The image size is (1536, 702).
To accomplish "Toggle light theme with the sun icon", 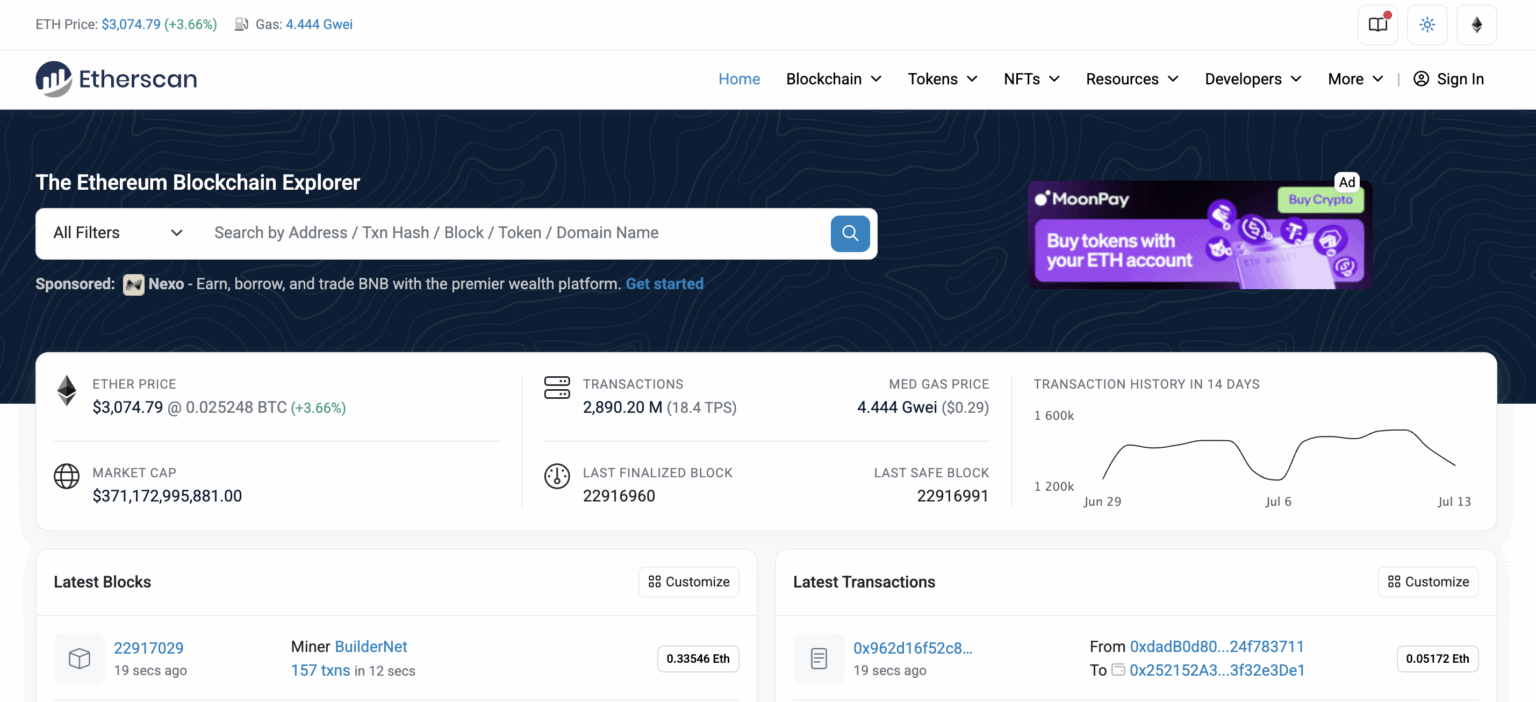I will 1427,24.
